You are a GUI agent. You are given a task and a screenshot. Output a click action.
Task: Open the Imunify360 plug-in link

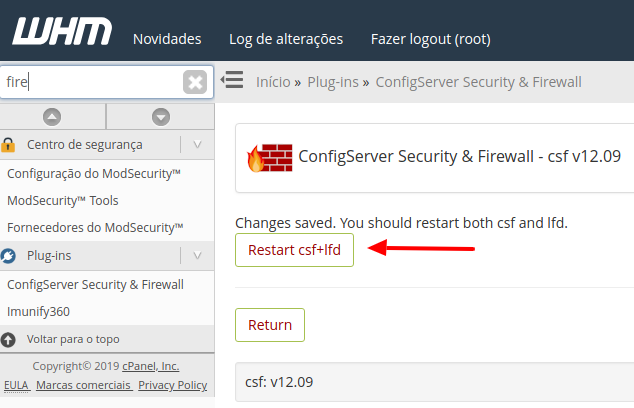pyautogui.click(x=38, y=311)
